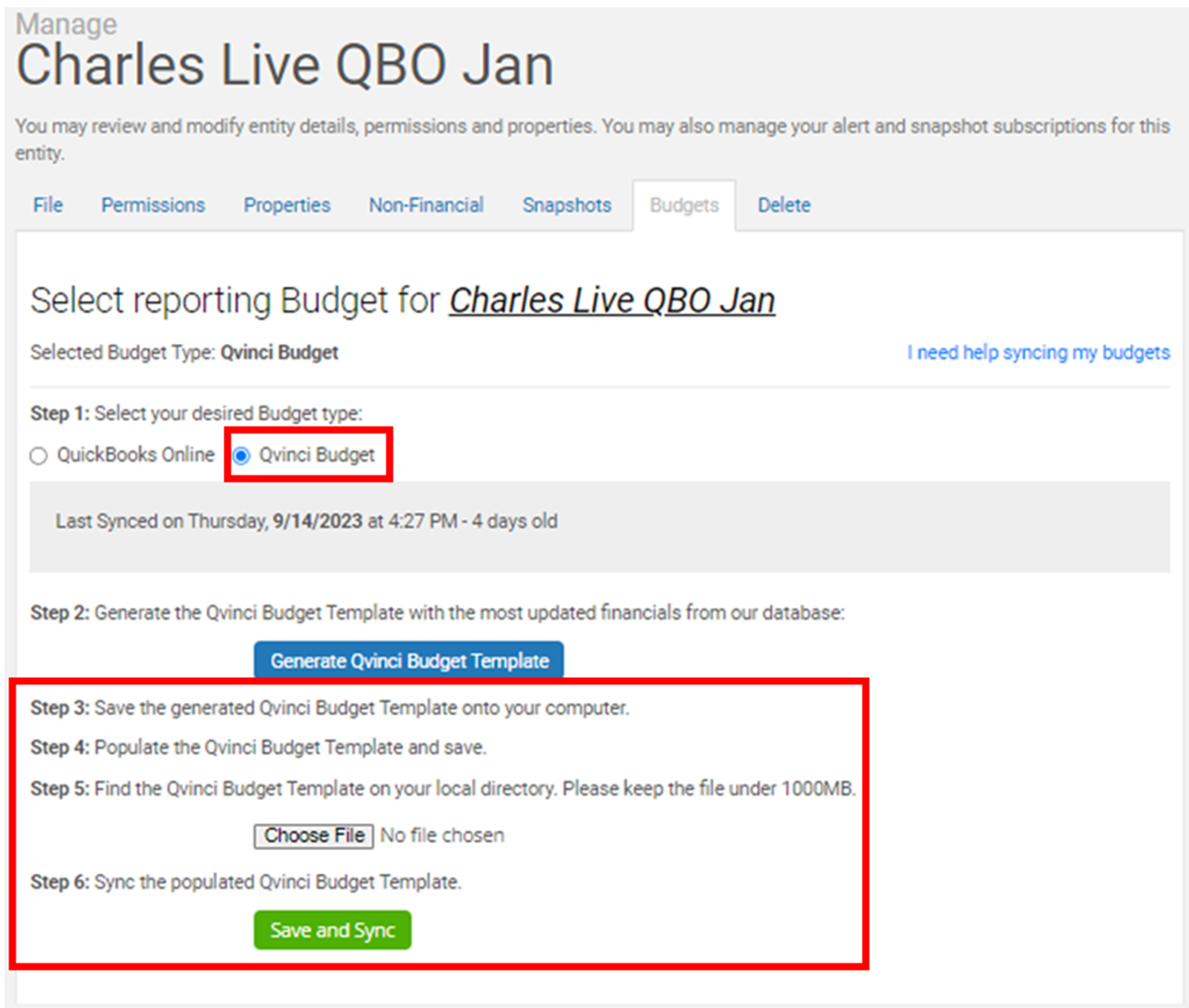The width and height of the screenshot is (1189, 1008).
Task: Open the Delete tab
Action: coord(784,205)
